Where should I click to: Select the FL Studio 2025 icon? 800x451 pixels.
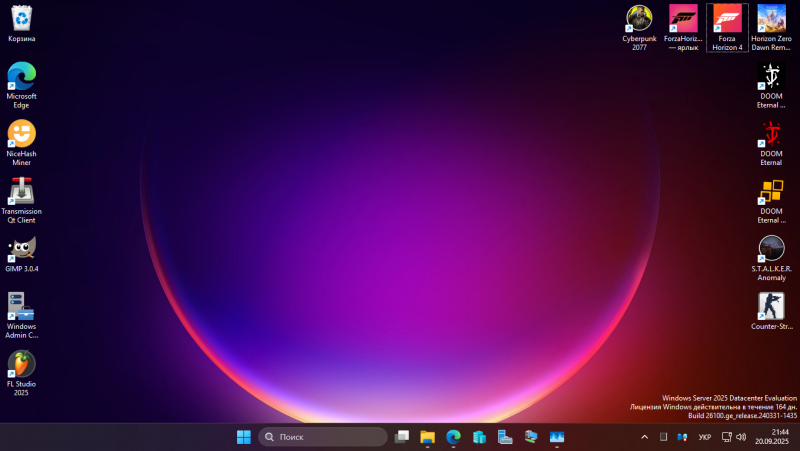pos(21,364)
